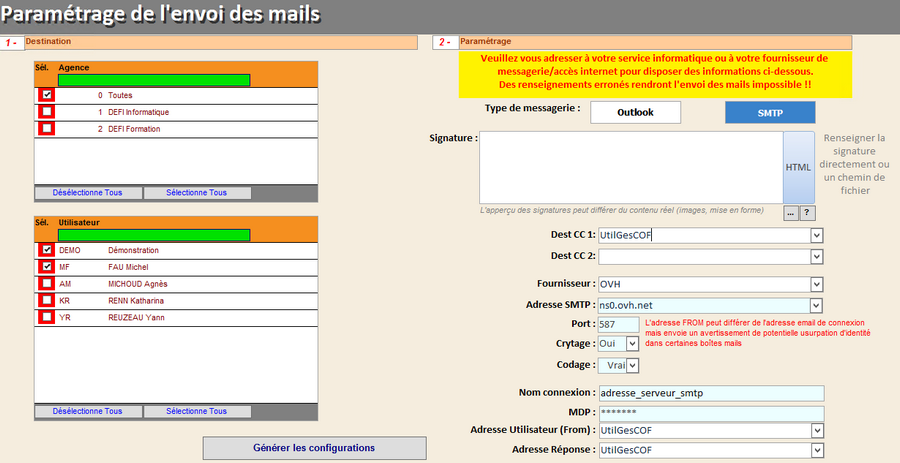The width and height of the screenshot is (900, 463).
Task: Select the SMTP messaging type
Action: [x=770, y=113]
